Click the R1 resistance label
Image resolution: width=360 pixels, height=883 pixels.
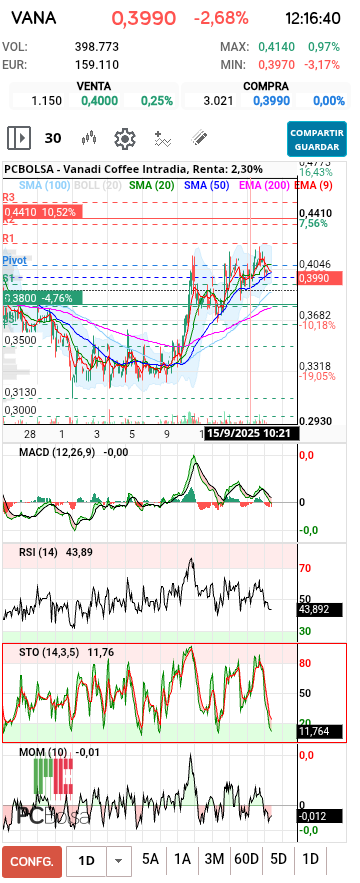tap(8, 239)
